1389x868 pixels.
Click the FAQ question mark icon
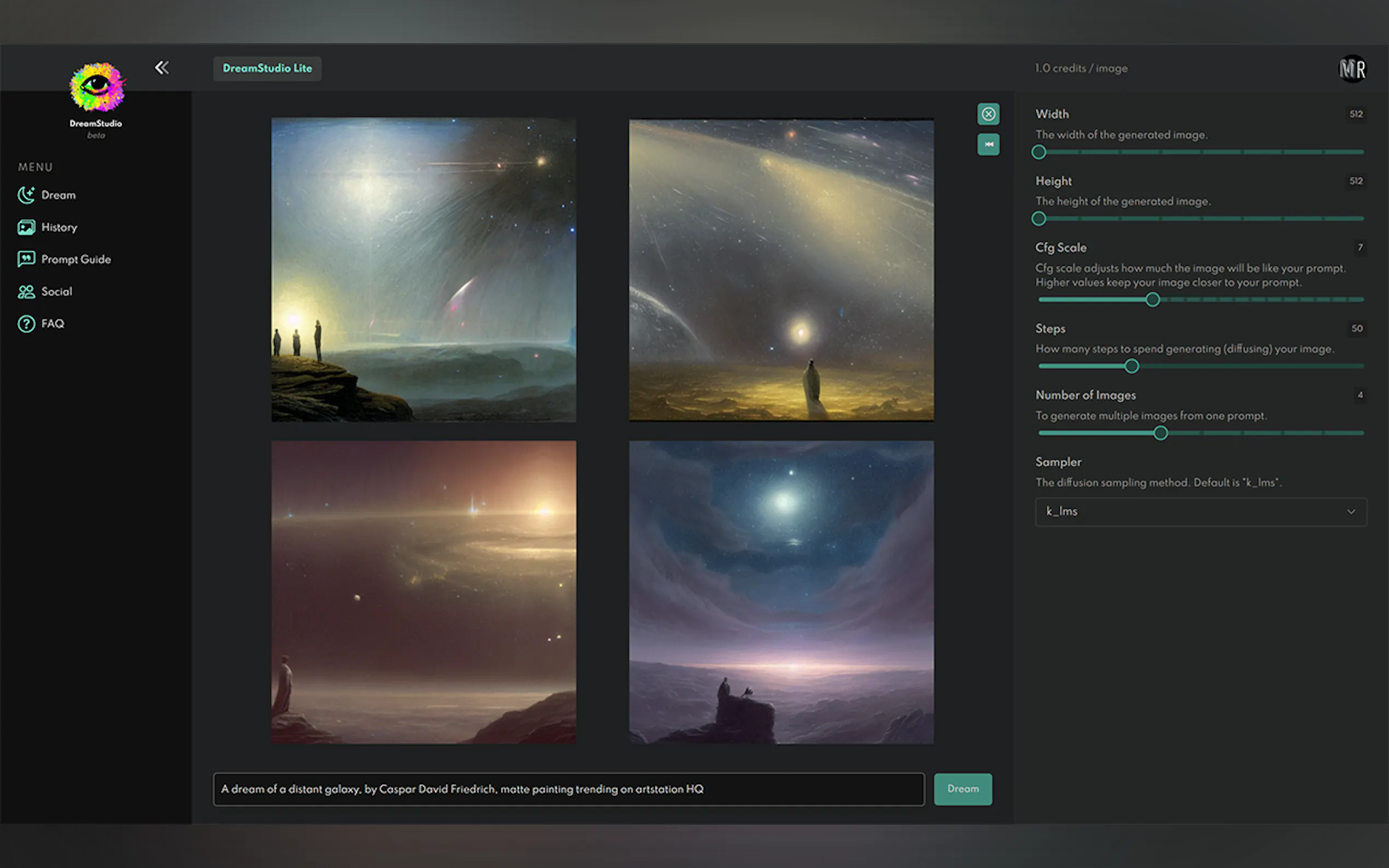(26, 324)
